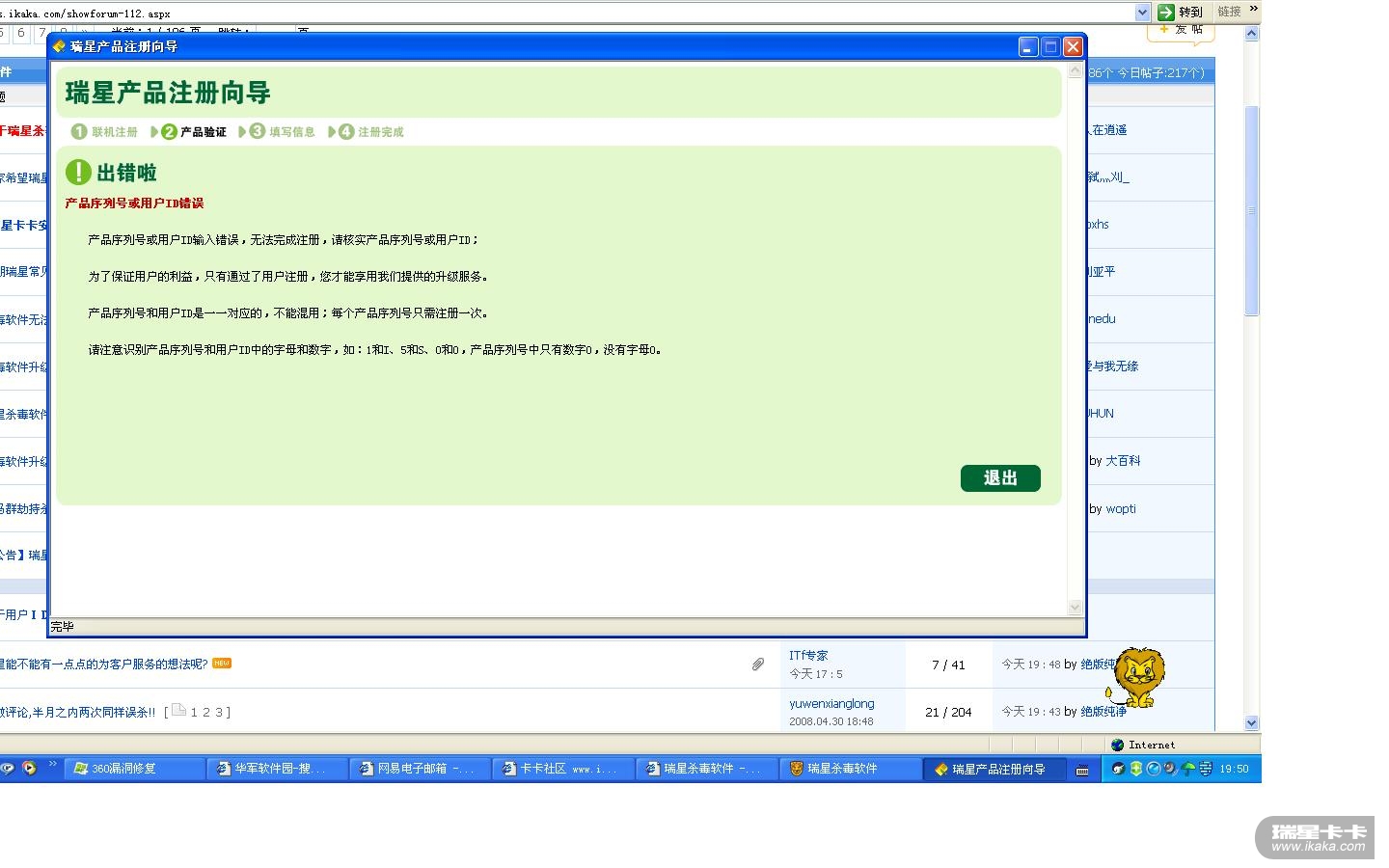Click the paperclip attachment icon in forum row

coord(758,665)
